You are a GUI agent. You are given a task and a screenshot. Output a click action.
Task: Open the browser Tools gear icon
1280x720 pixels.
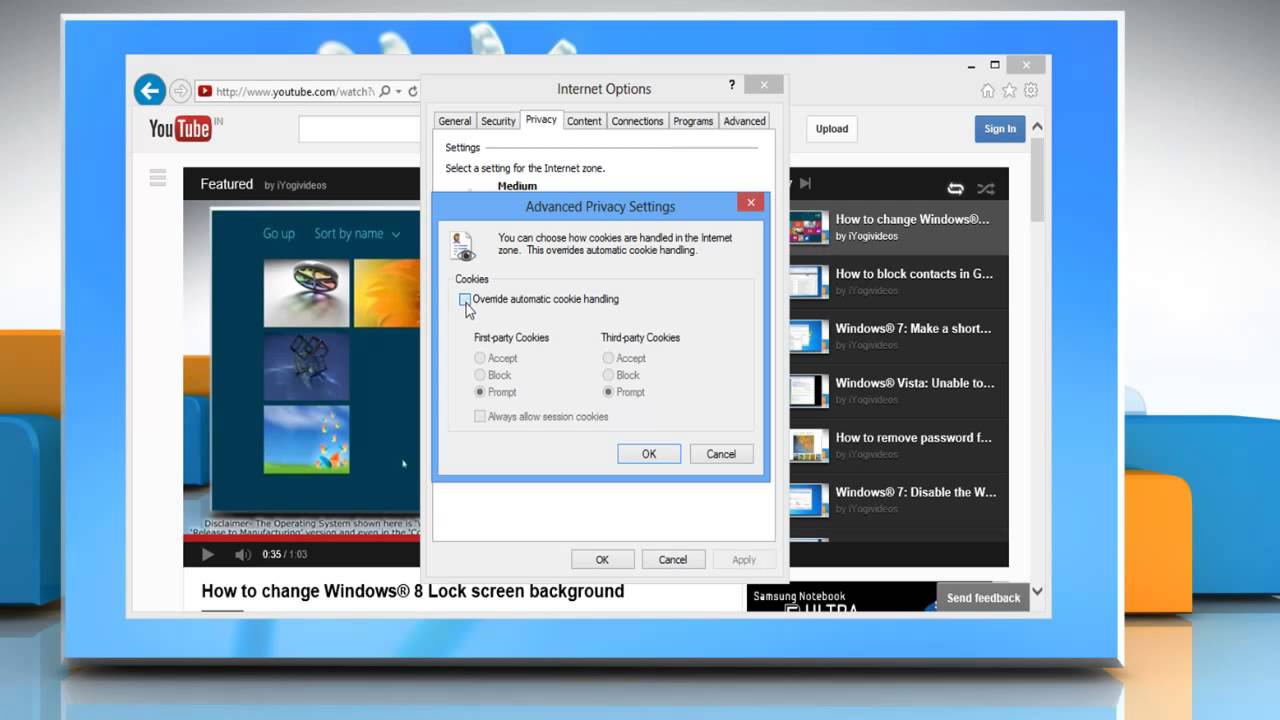pos(1030,91)
